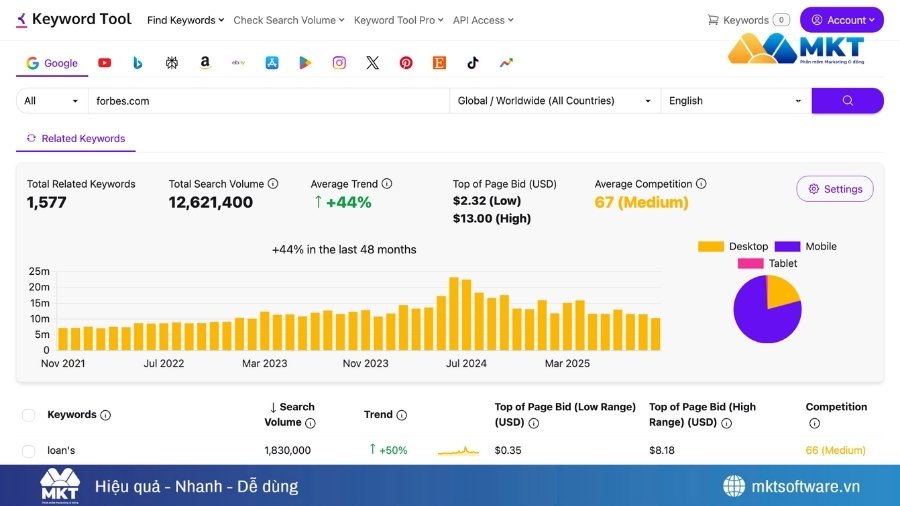Open the Google Trends icon
This screenshot has height=506, width=900.
pos(506,63)
